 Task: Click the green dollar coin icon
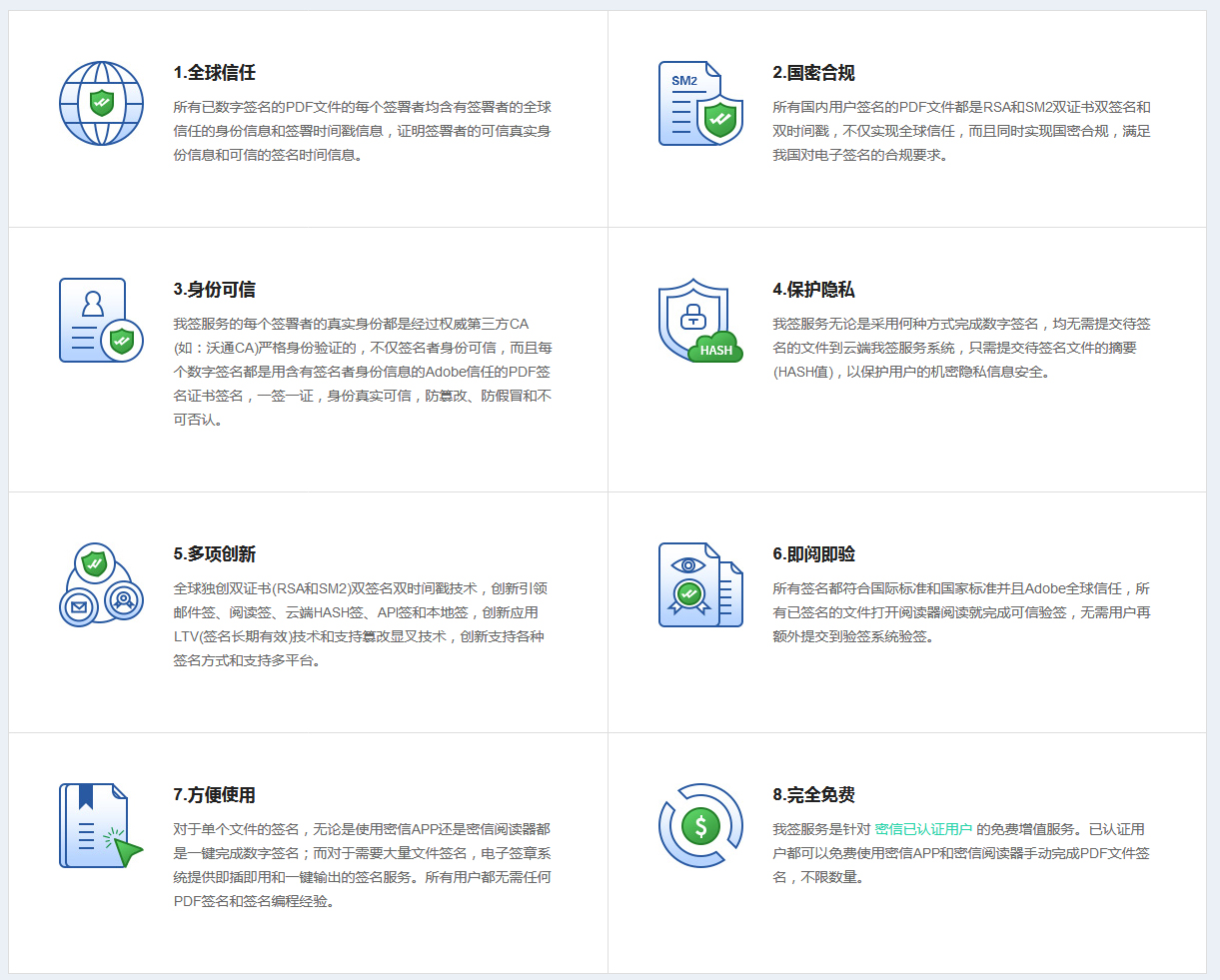pyautogui.click(x=699, y=826)
